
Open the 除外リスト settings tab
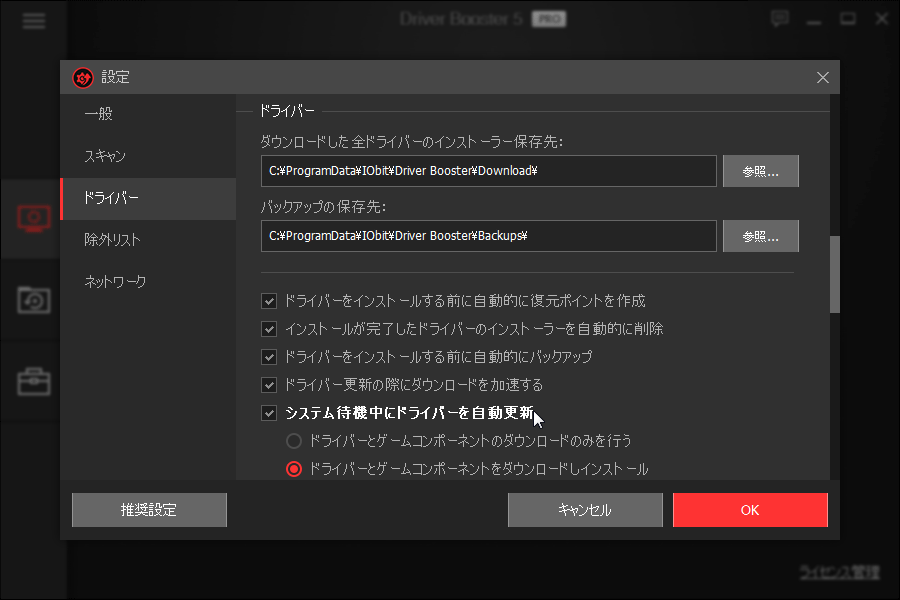coord(149,240)
